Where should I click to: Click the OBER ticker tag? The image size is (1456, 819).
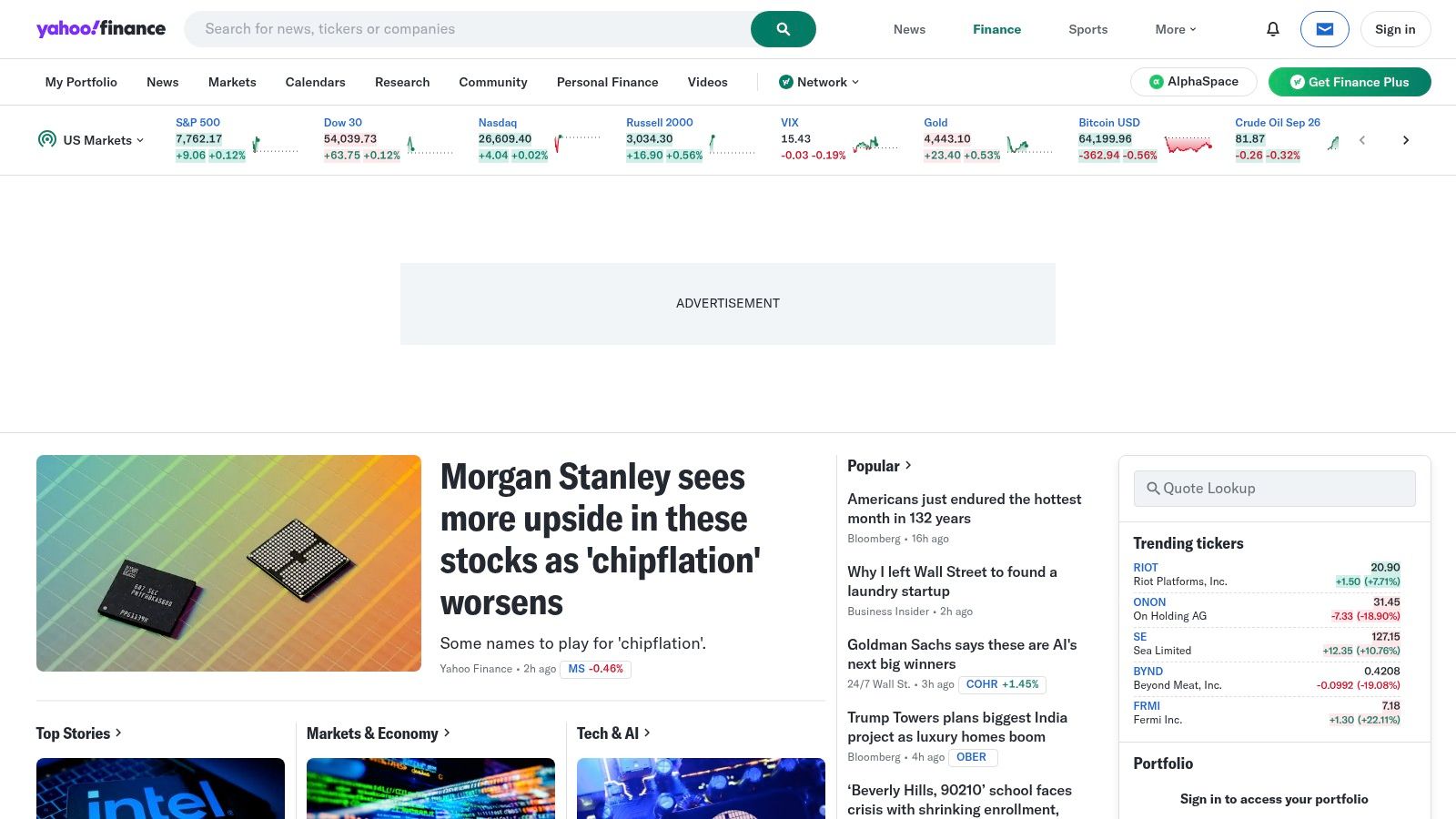(x=971, y=757)
